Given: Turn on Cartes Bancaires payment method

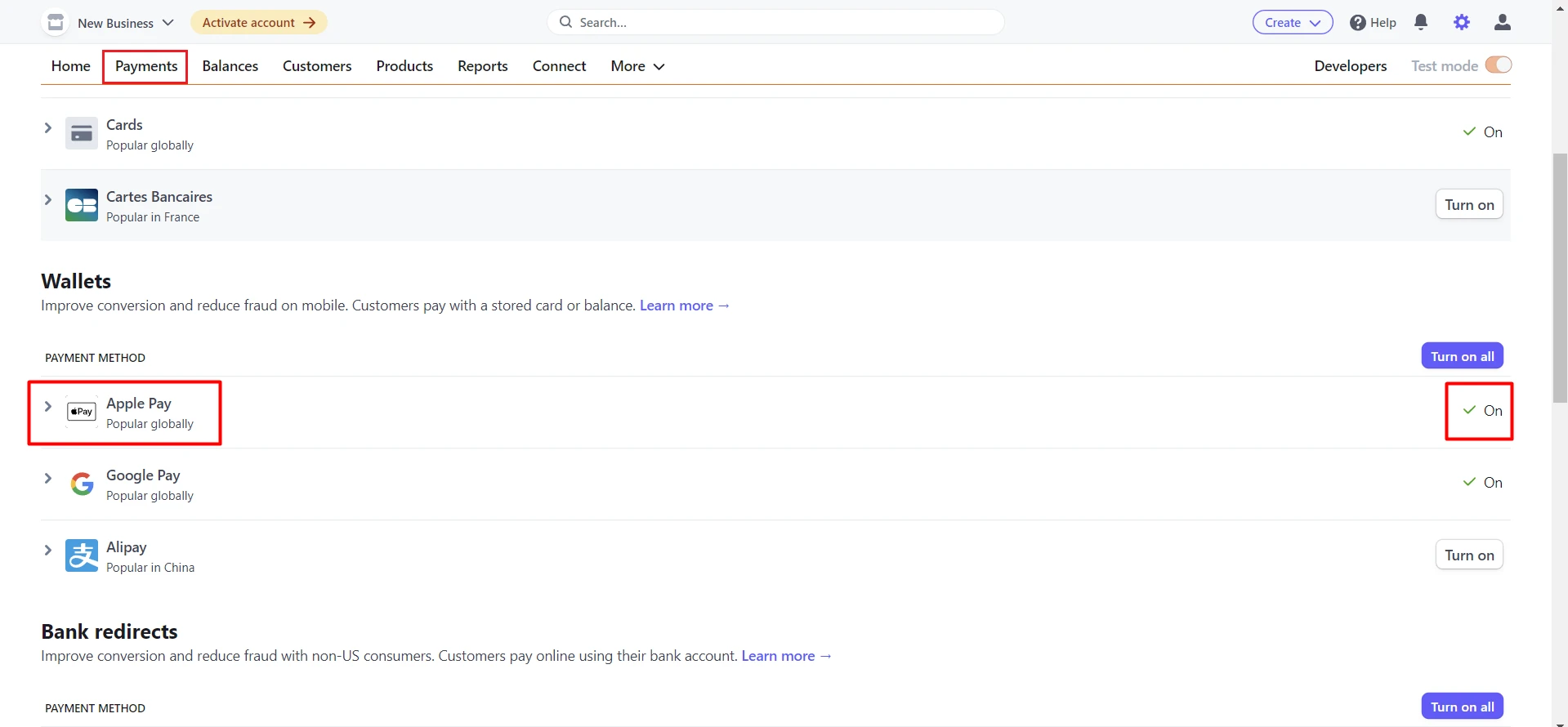Looking at the screenshot, I should click(1468, 205).
